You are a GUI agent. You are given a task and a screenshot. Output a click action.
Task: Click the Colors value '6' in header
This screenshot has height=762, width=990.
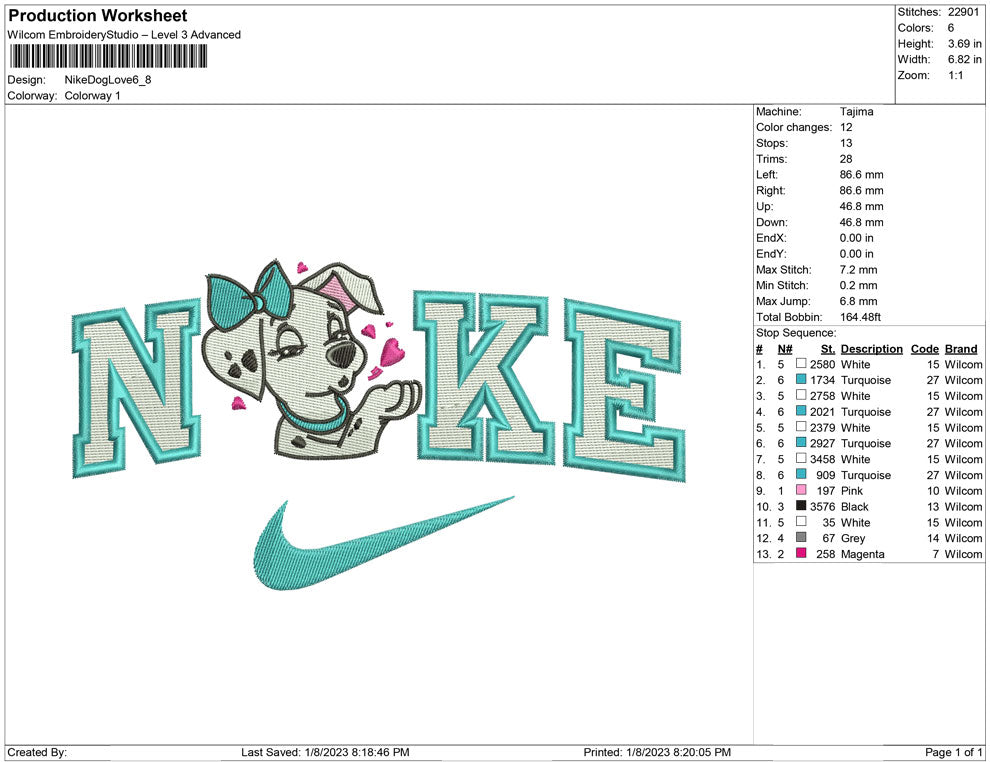951,28
